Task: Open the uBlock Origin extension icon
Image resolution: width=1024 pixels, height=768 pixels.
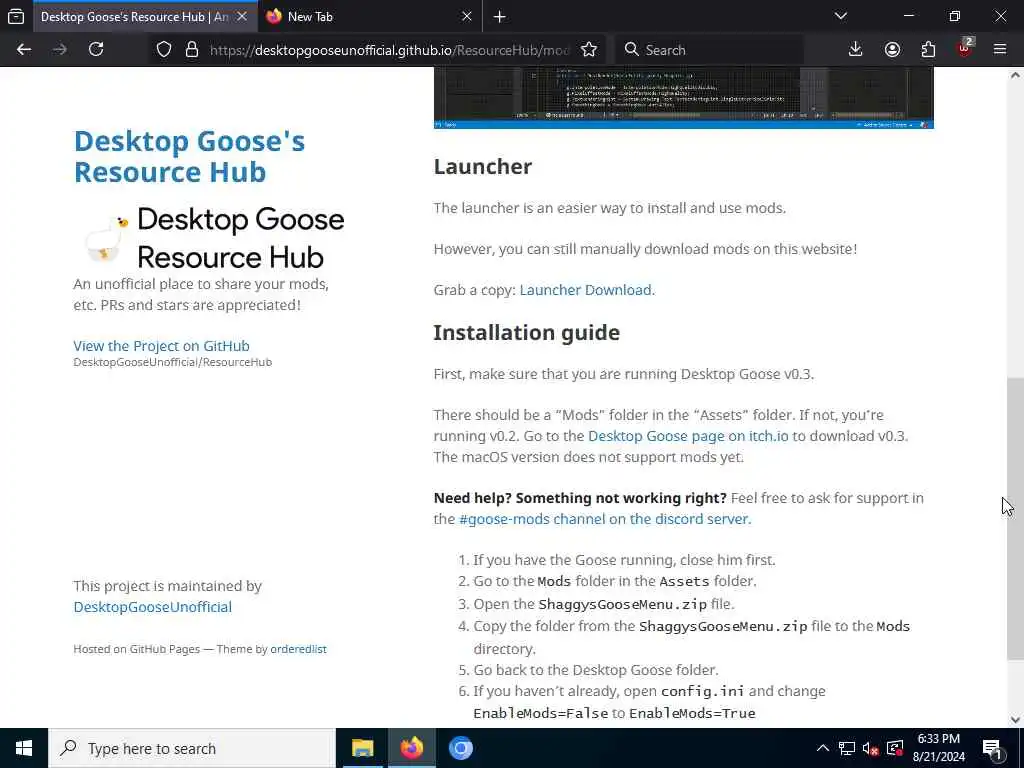Action: pos(965,50)
